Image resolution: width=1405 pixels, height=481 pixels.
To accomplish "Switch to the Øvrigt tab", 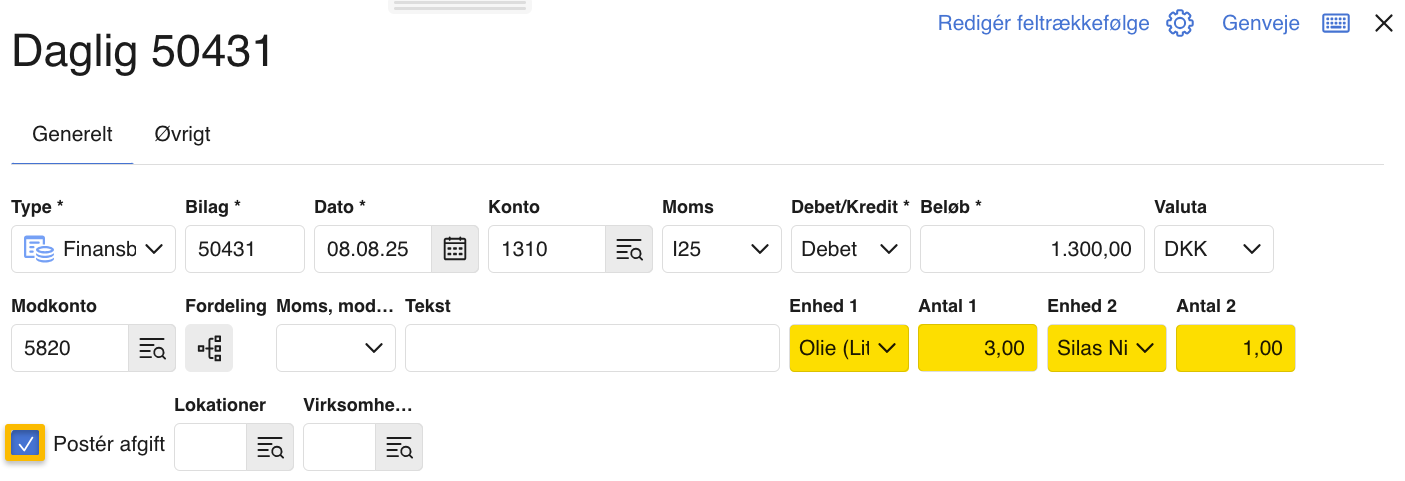I will [182, 134].
